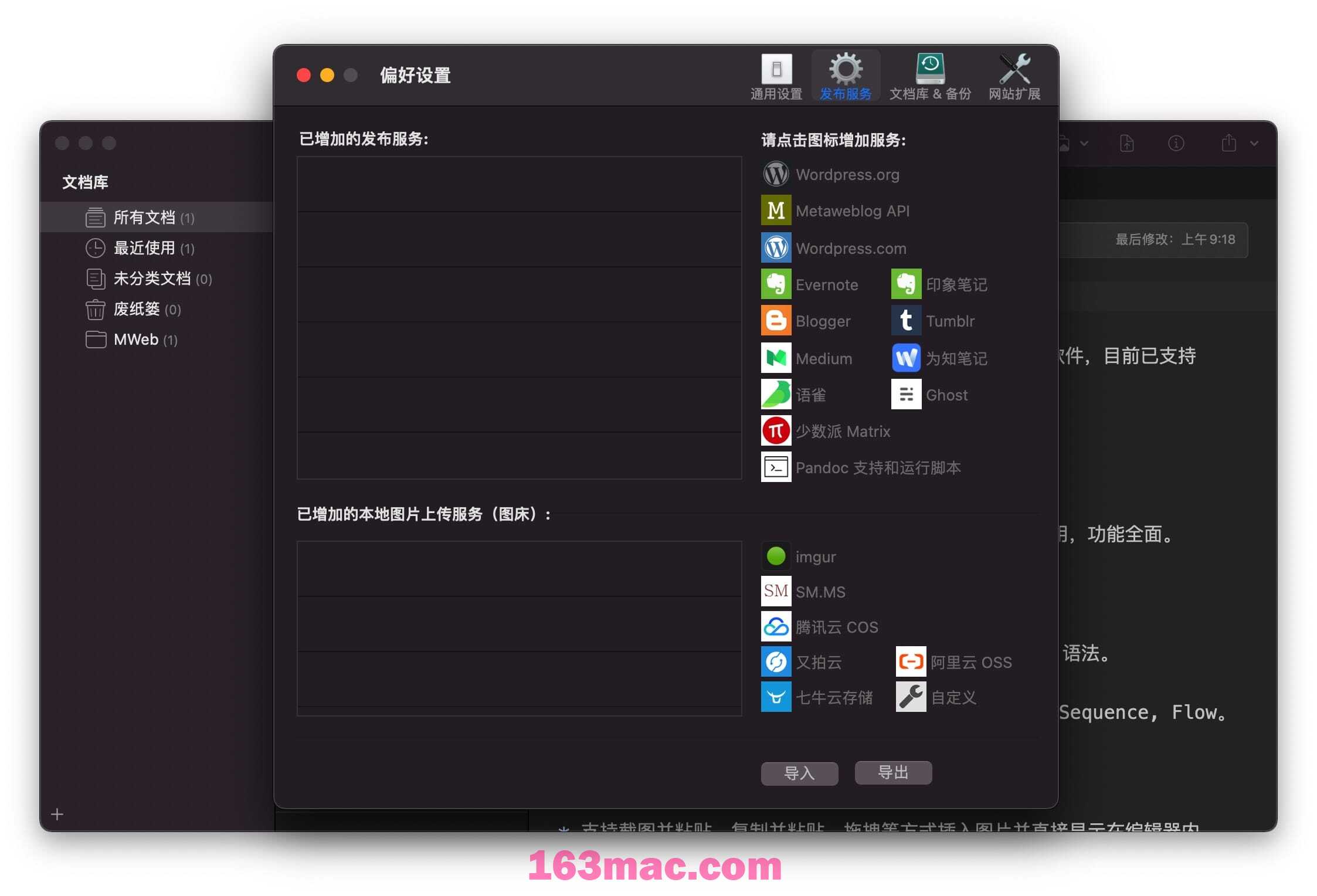
Task: Click the plus button in sidebar bottom
Action: (57, 814)
